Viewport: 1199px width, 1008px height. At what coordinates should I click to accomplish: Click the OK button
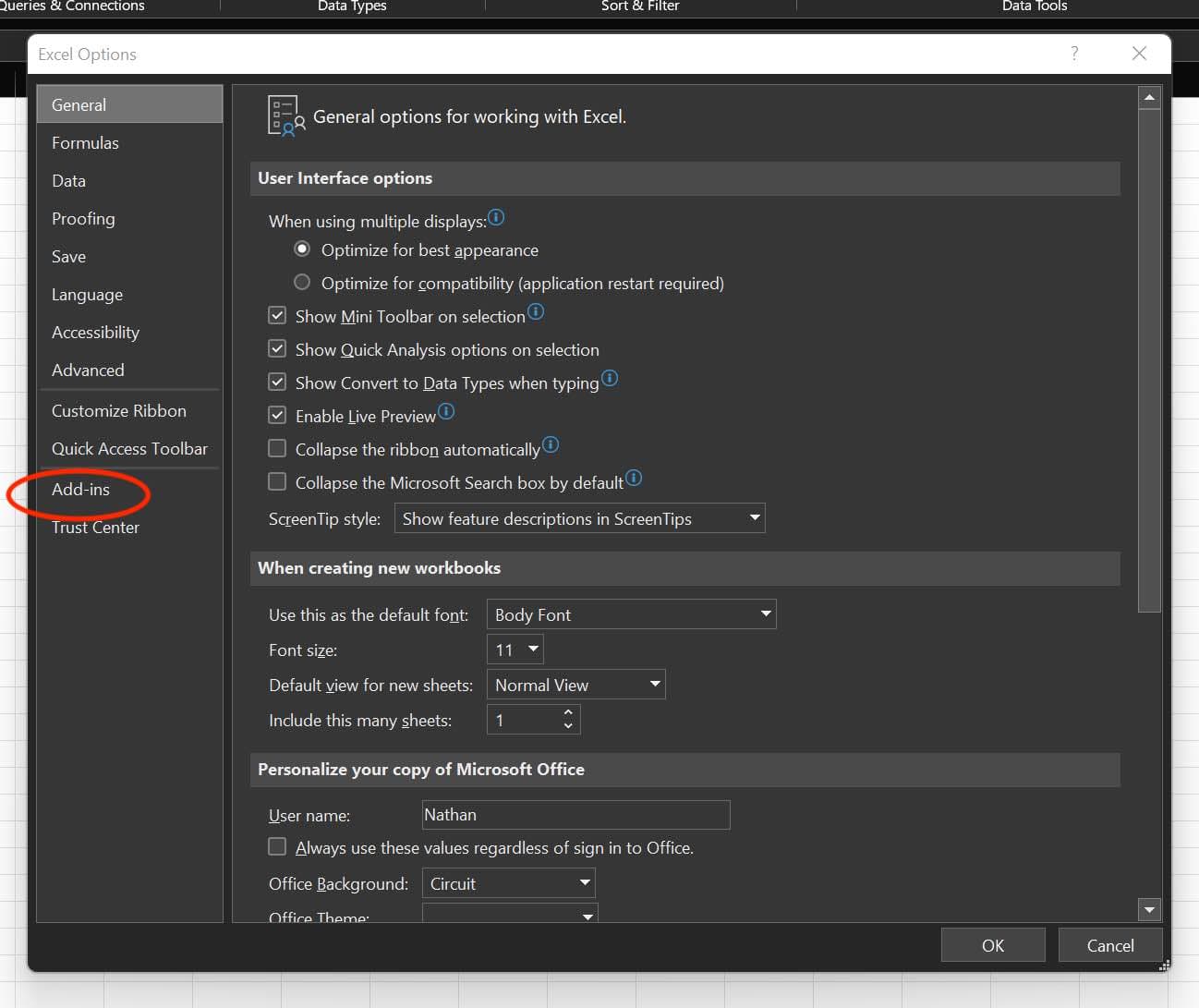pos(992,945)
